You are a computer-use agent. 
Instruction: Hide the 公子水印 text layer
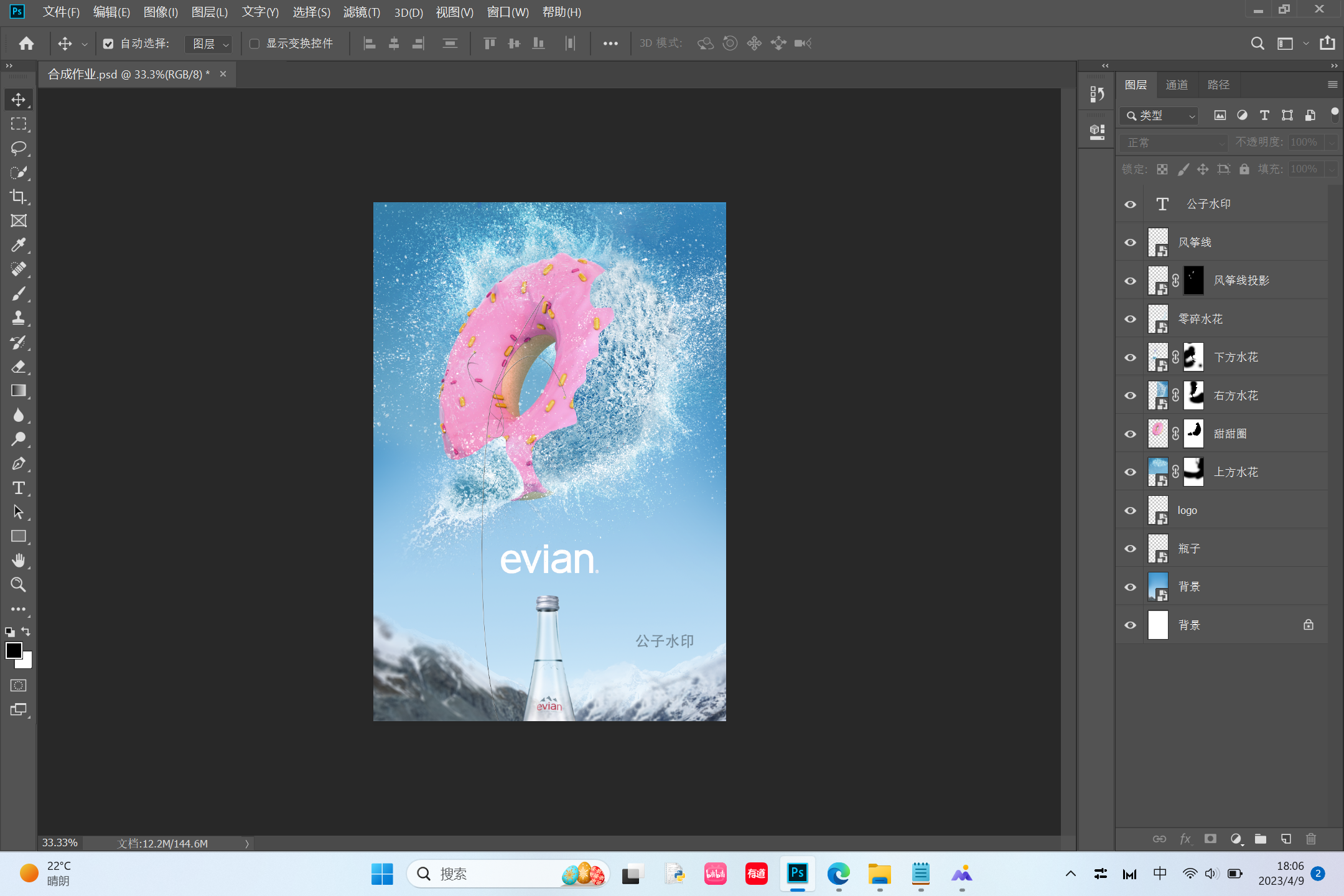coord(1131,204)
